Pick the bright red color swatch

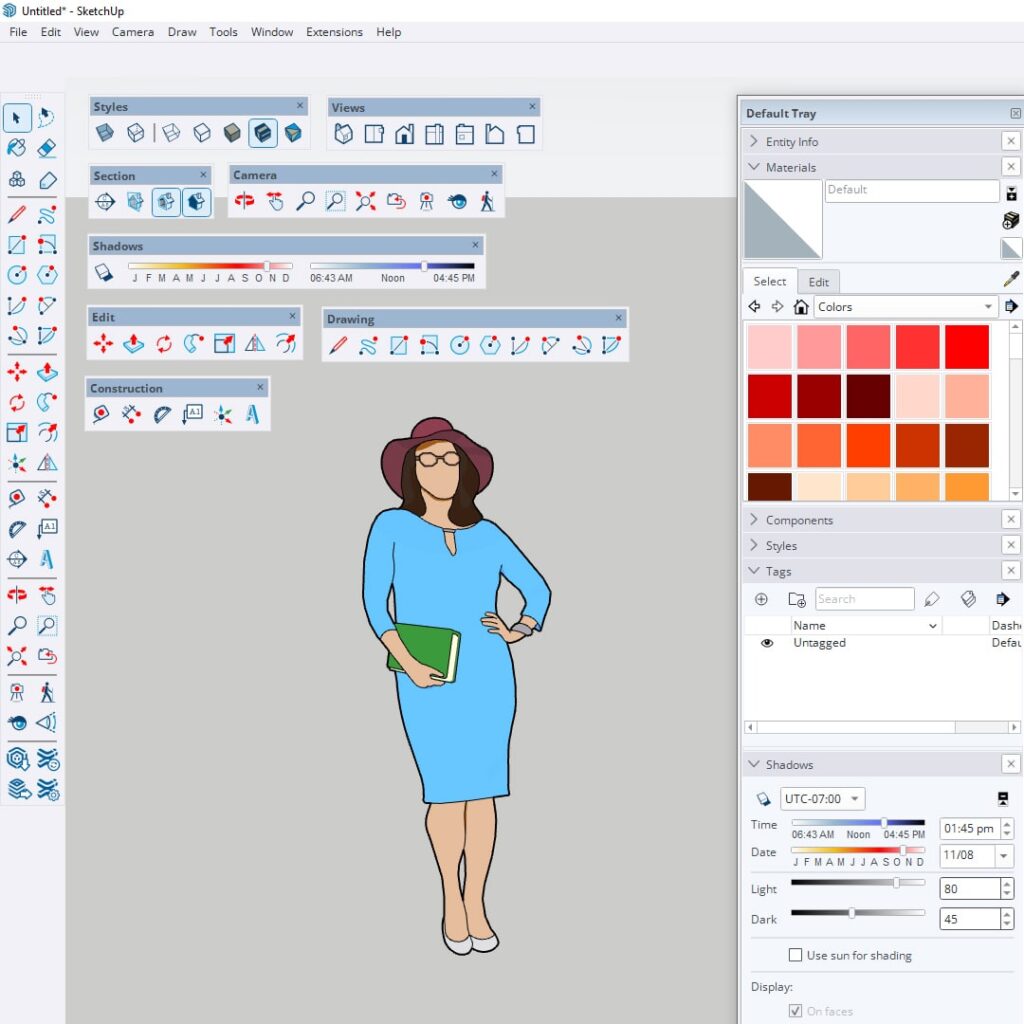[x=966, y=347]
